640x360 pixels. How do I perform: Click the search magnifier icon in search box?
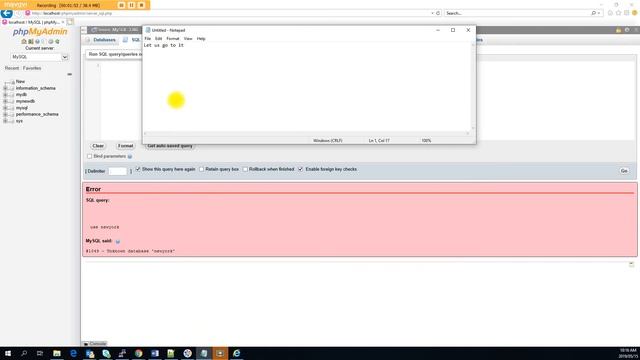(593, 13)
